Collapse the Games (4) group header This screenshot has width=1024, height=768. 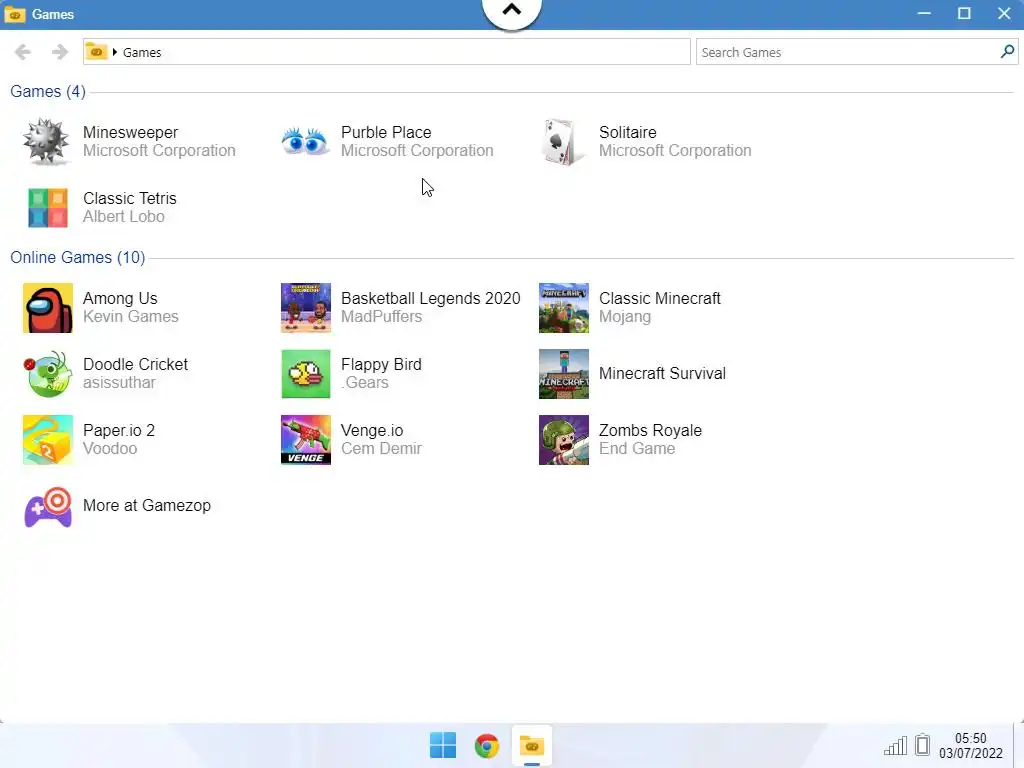48,91
